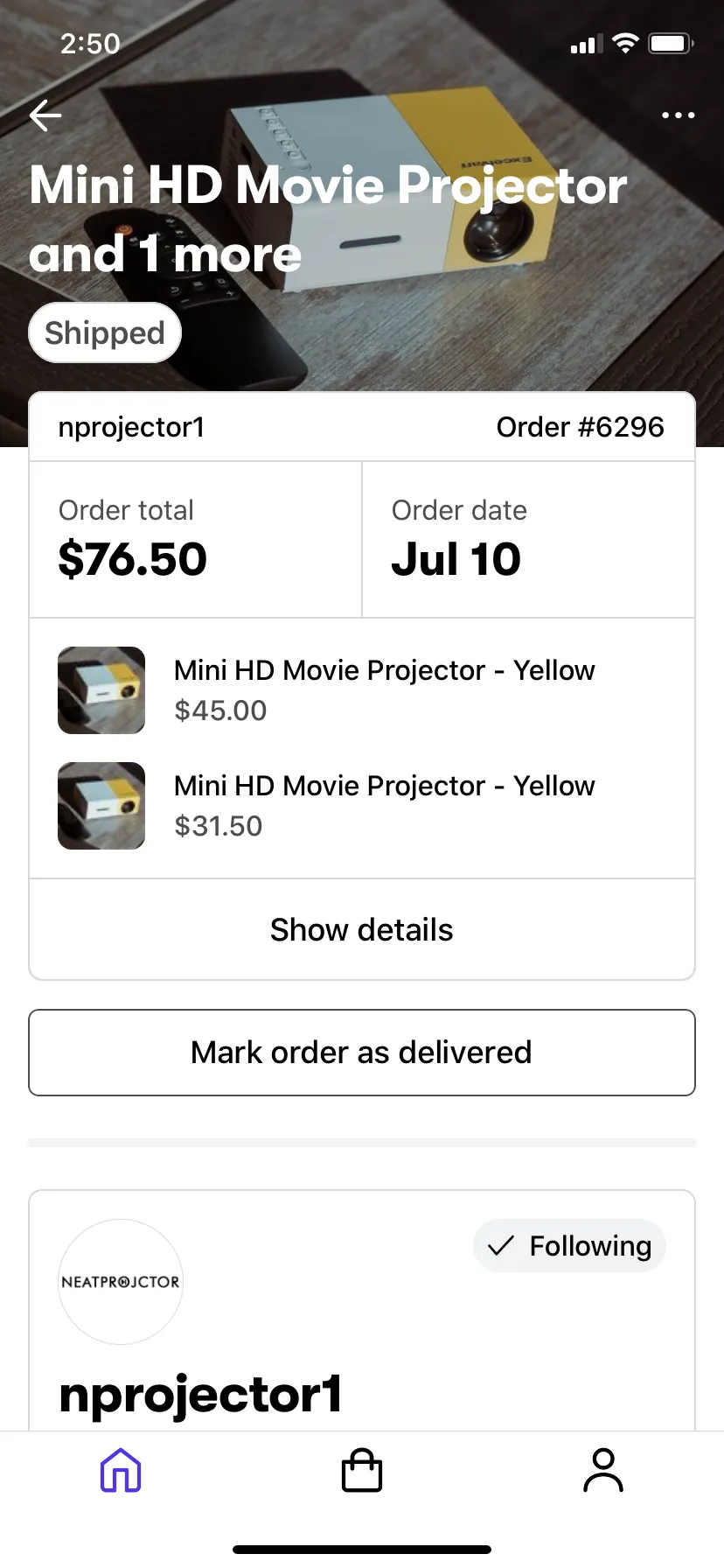Tap the battery icon in status bar
The width and height of the screenshot is (724, 1568).
[671, 43]
